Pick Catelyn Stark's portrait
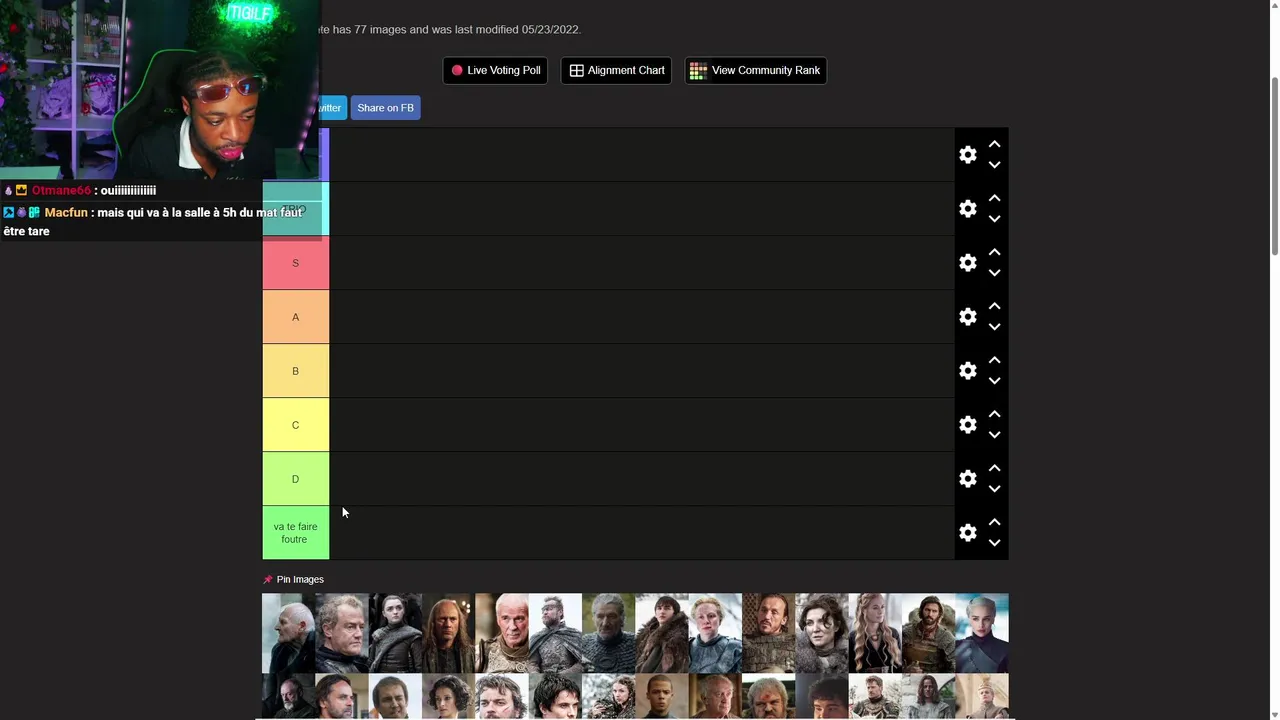The height and width of the screenshot is (720, 1280). (821, 633)
